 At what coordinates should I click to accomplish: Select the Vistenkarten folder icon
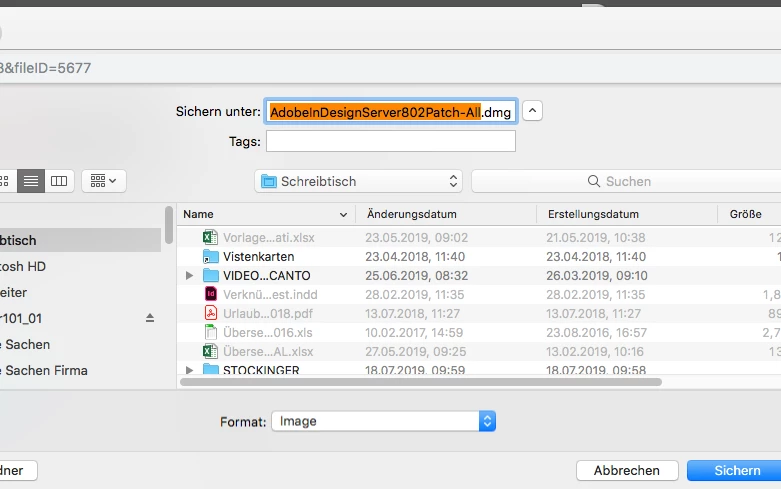pyautogui.click(x=211, y=256)
